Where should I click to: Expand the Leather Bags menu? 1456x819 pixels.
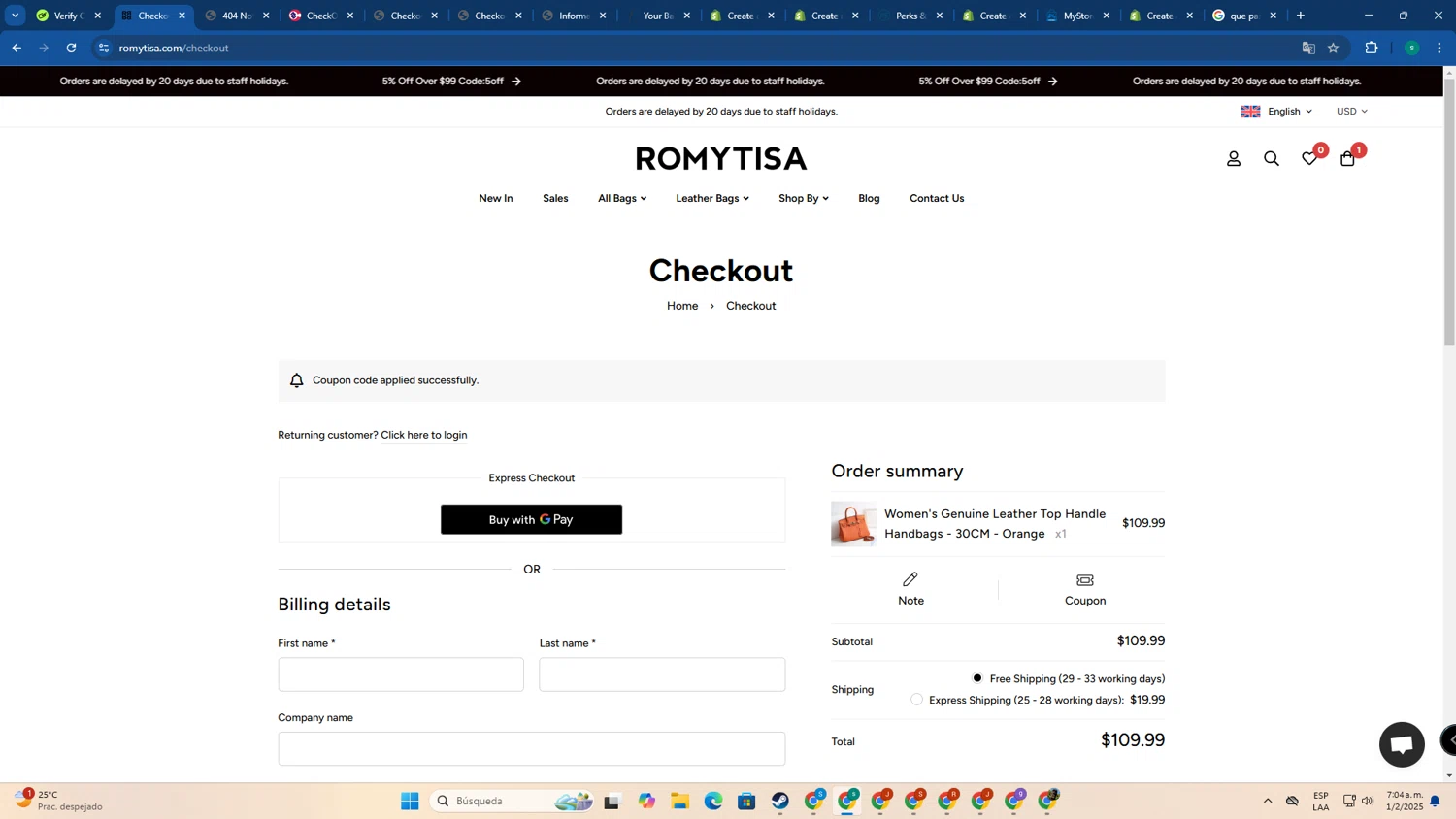point(712,198)
